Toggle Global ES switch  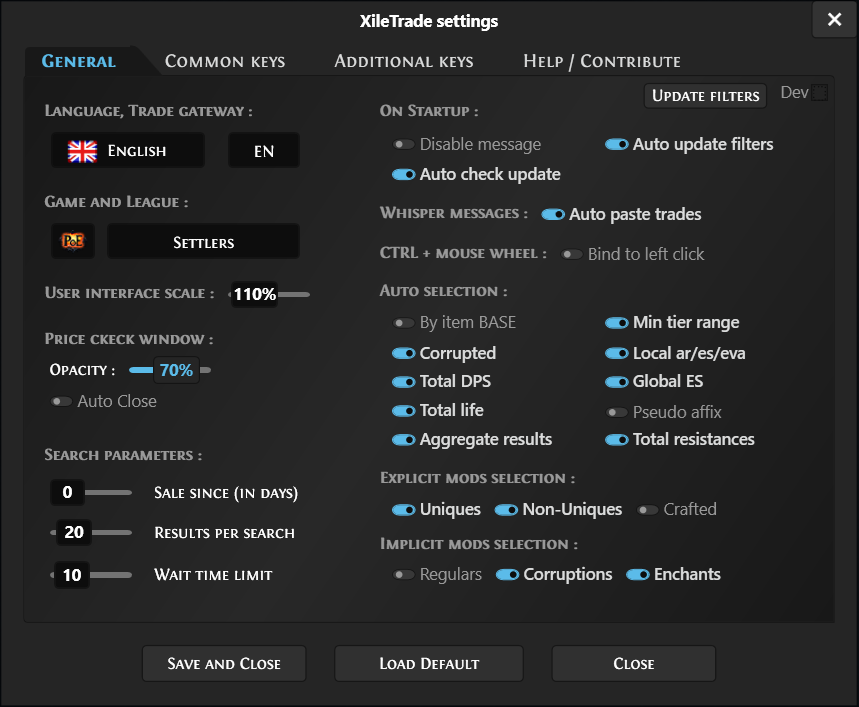click(616, 382)
